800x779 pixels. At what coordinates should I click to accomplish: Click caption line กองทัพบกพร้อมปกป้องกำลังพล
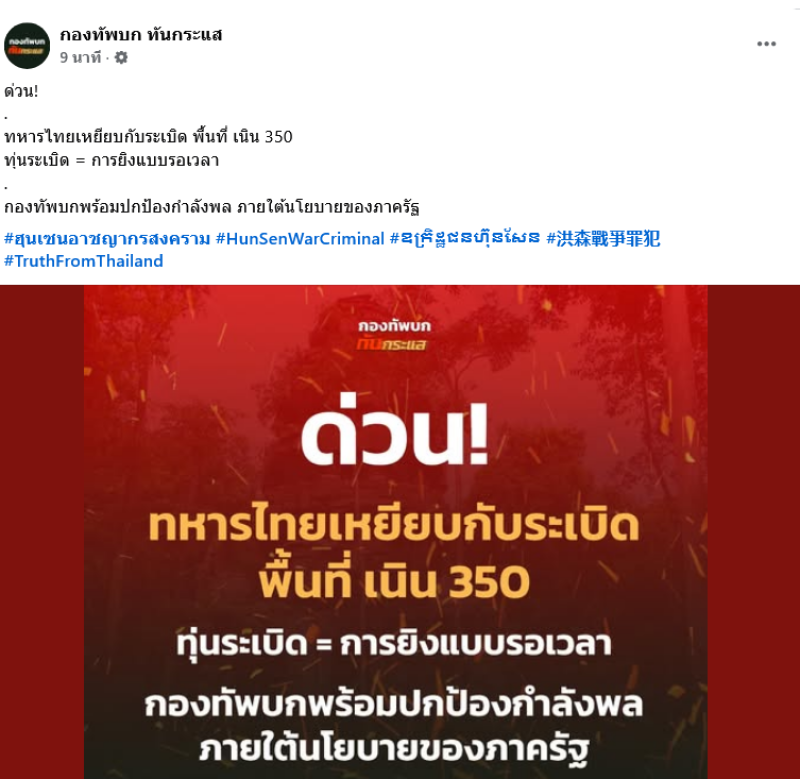[x=117, y=207]
